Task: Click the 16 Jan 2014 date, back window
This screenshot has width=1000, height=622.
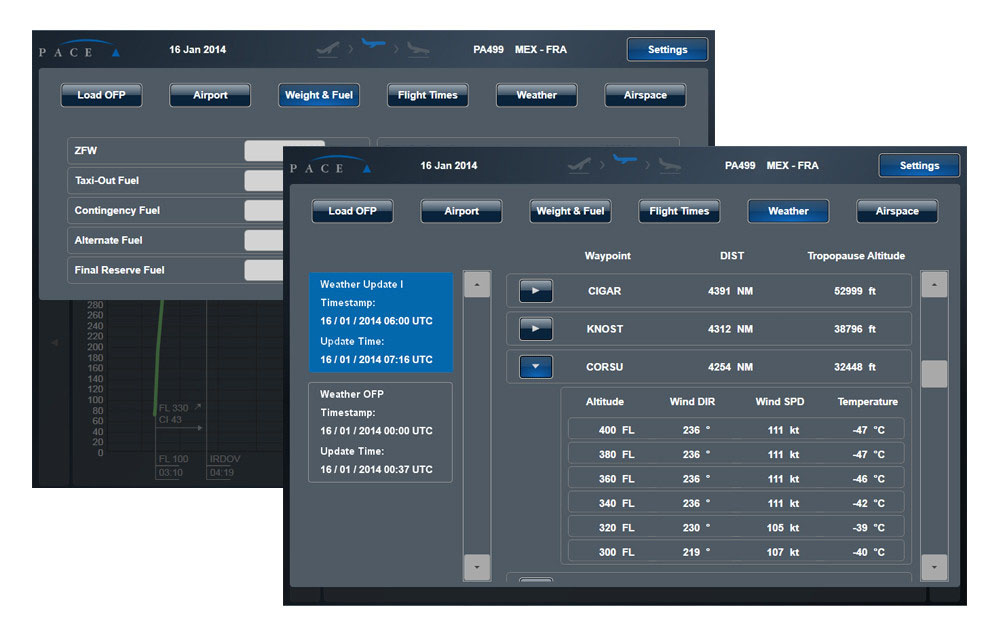Action: [x=197, y=49]
